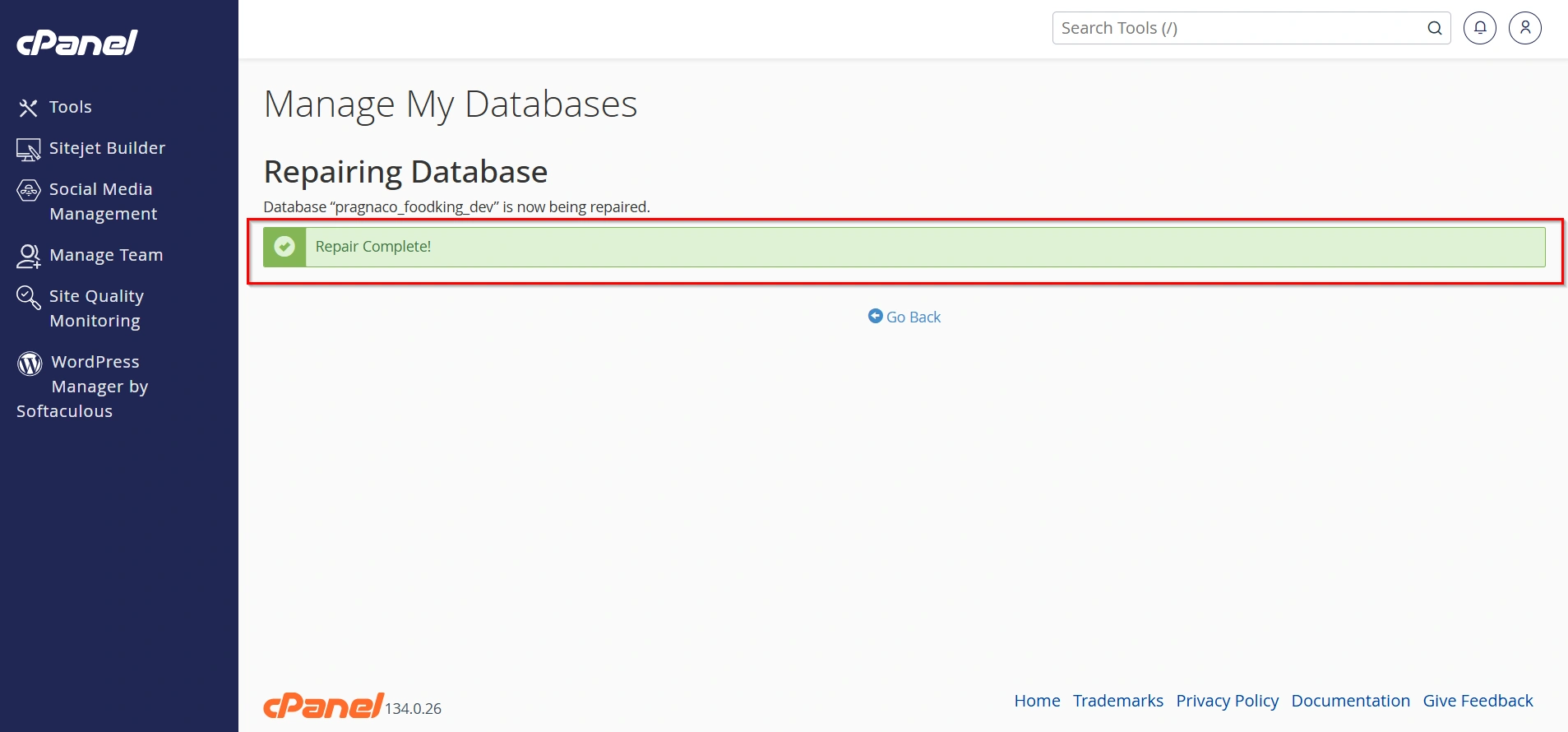Click the cPanel logo in the sidebar
Screen dimensions: 1568x732
point(77,43)
